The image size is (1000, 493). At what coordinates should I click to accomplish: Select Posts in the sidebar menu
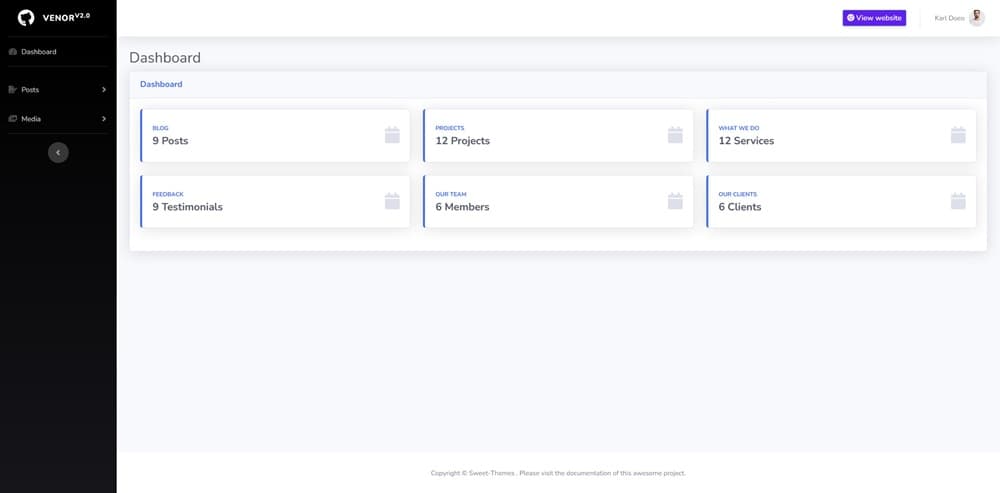pos(30,90)
